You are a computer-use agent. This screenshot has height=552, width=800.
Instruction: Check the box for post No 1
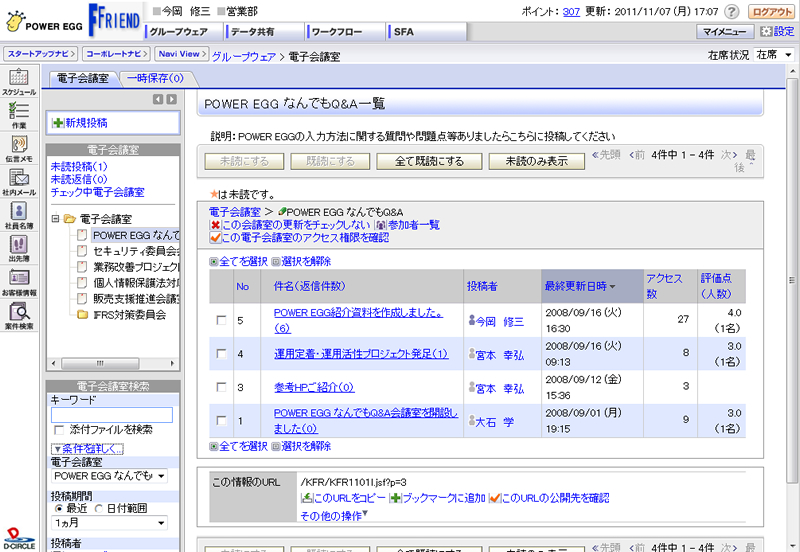[x=221, y=420]
